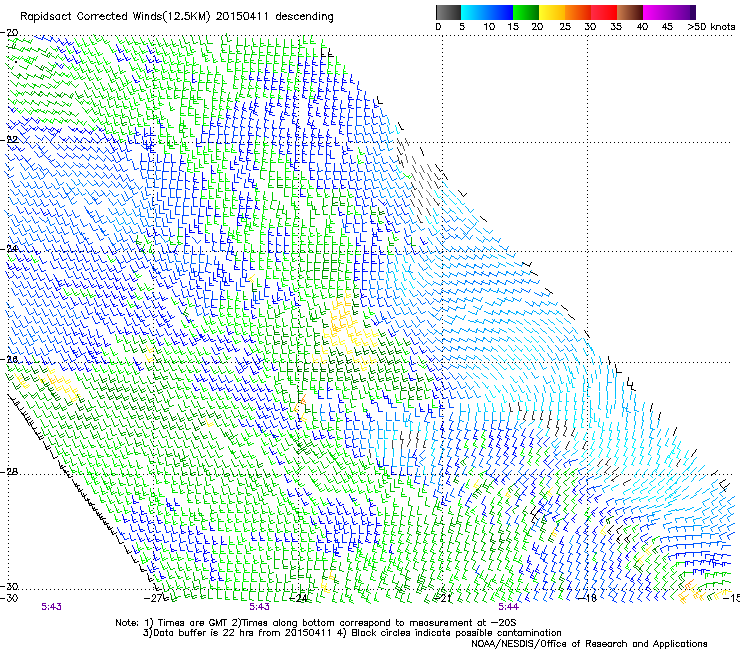The height and width of the screenshot is (650, 740).
Task: Click the "-24" latitude label on left axis
Action: (x=9, y=248)
